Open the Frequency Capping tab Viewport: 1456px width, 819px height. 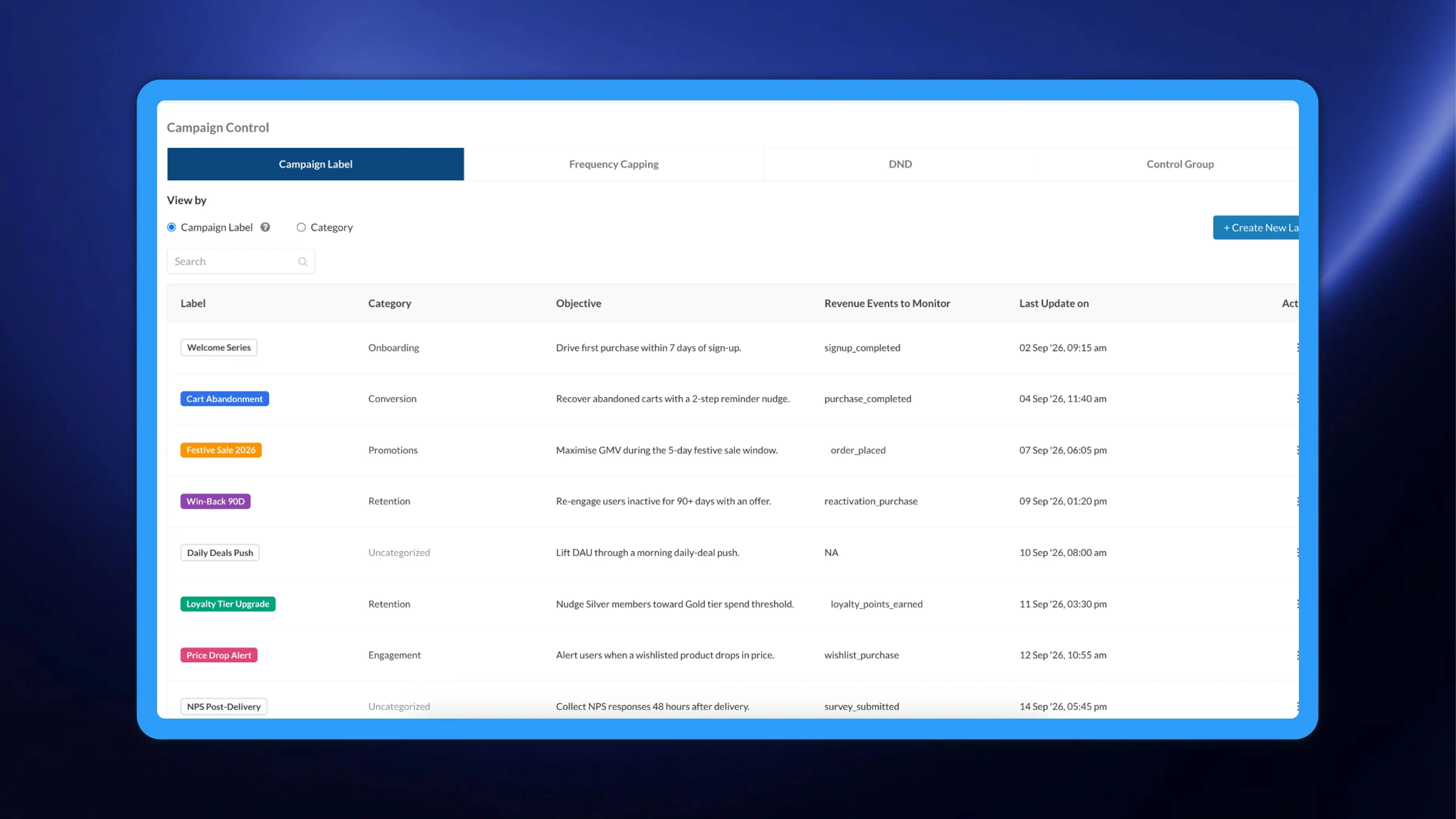click(x=614, y=164)
